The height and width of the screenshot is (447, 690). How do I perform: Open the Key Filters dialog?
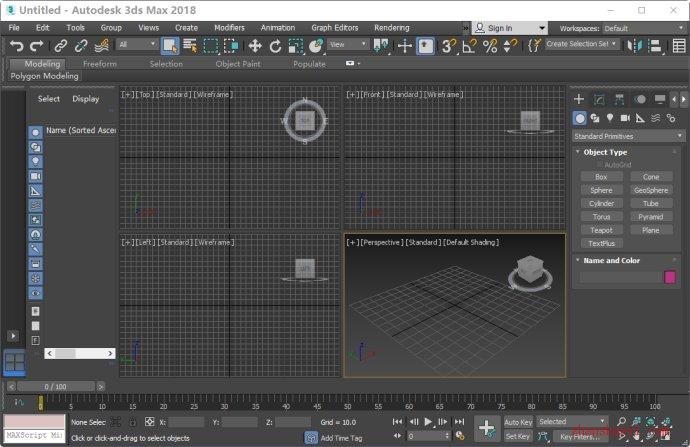(579, 436)
